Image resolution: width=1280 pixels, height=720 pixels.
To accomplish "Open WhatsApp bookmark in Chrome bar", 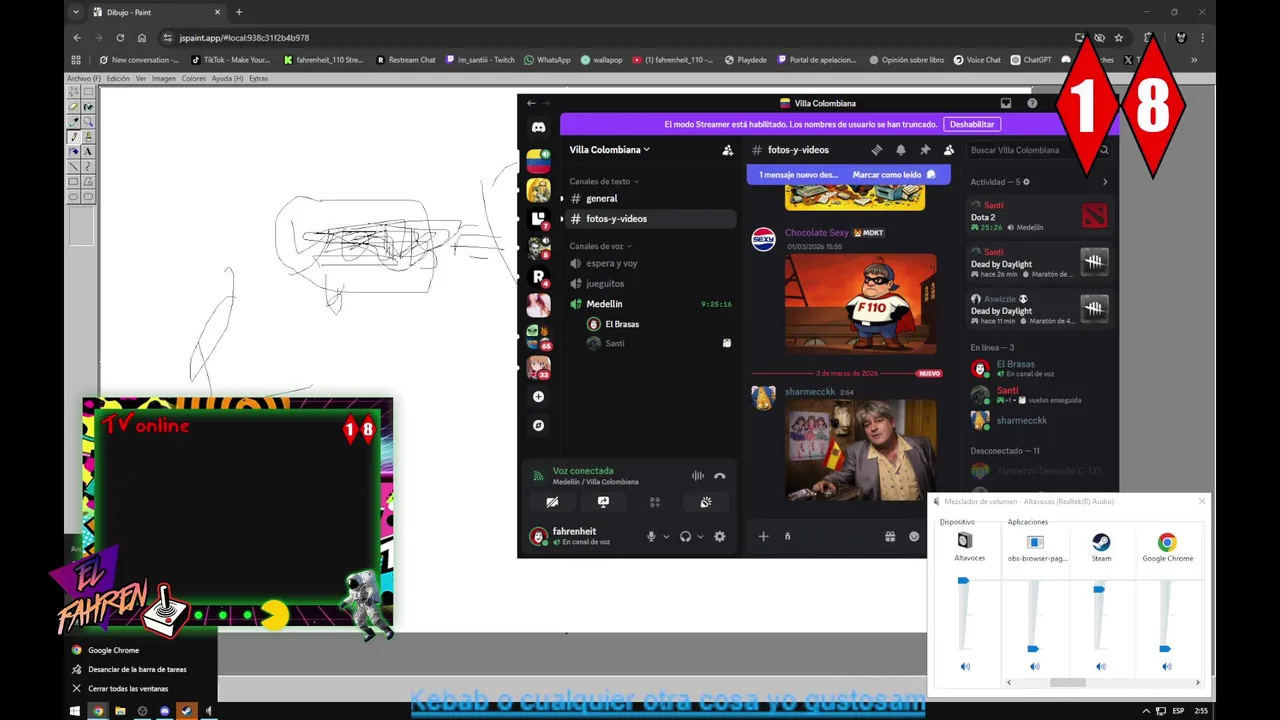I will (x=547, y=60).
